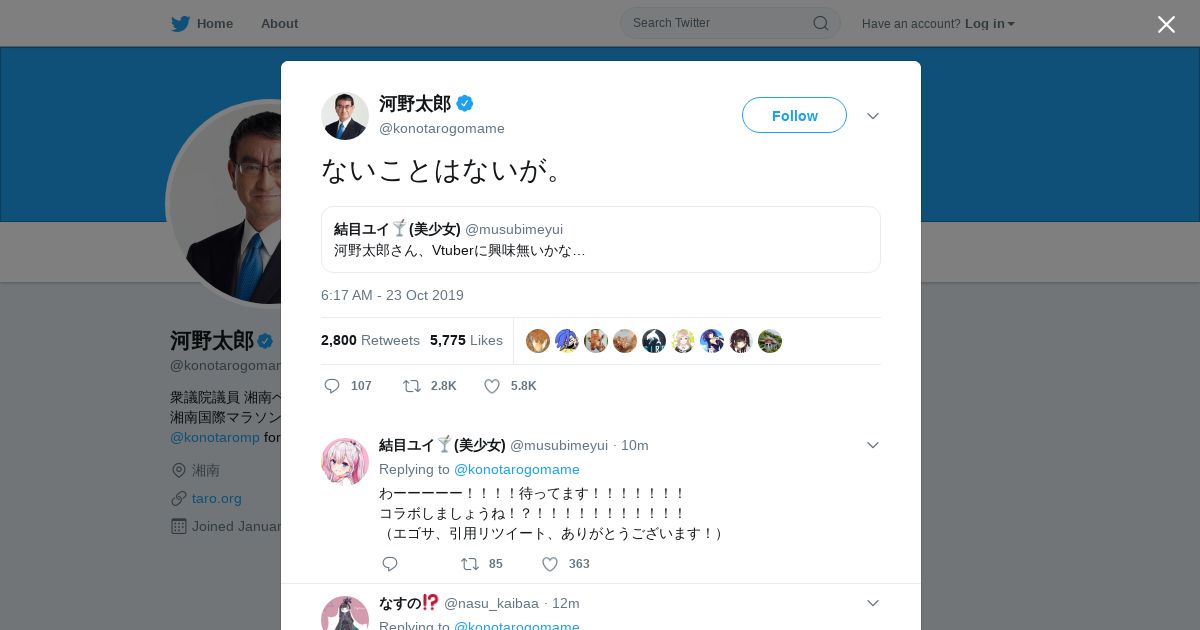Screen dimensions: 1200x630
Task: Close the tweet overlay with X
Action: click(x=1166, y=24)
